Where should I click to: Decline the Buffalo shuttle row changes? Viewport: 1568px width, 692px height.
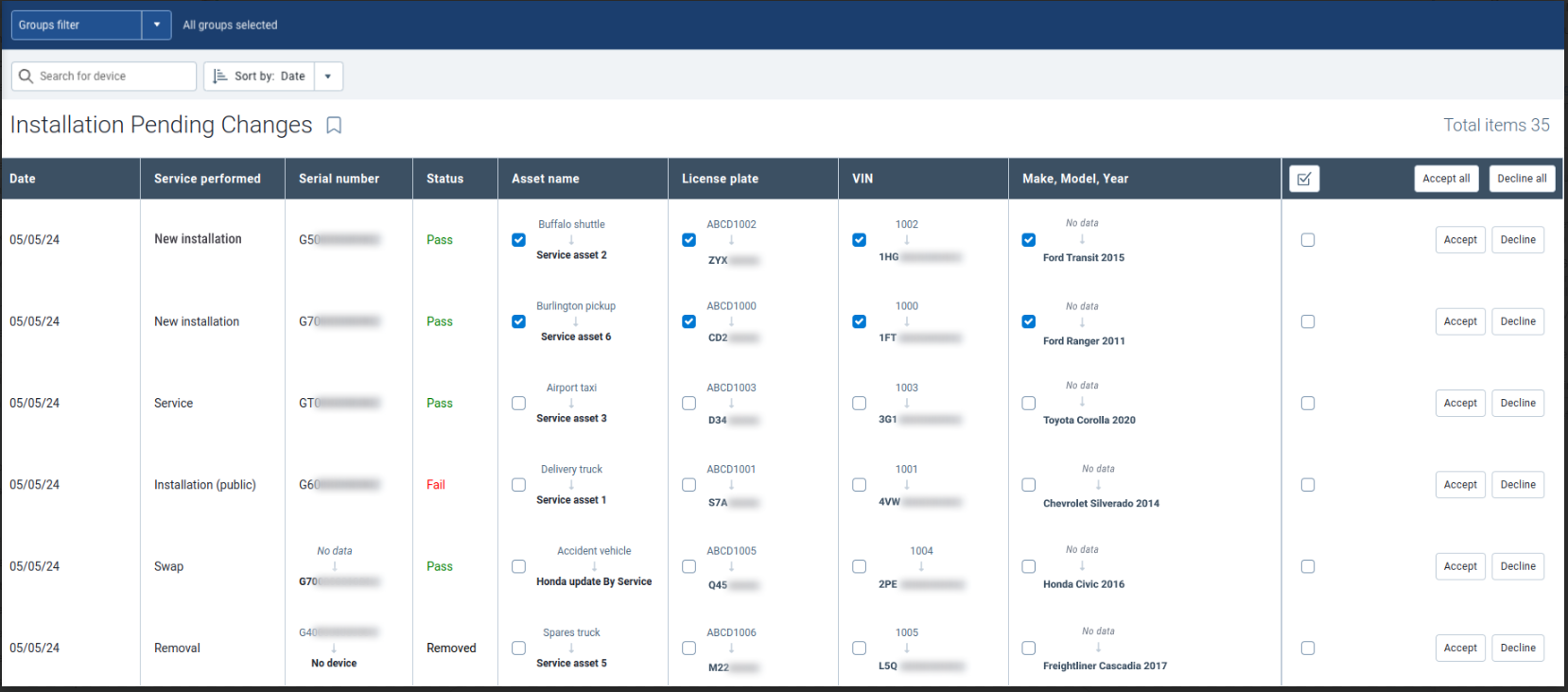(x=1518, y=240)
